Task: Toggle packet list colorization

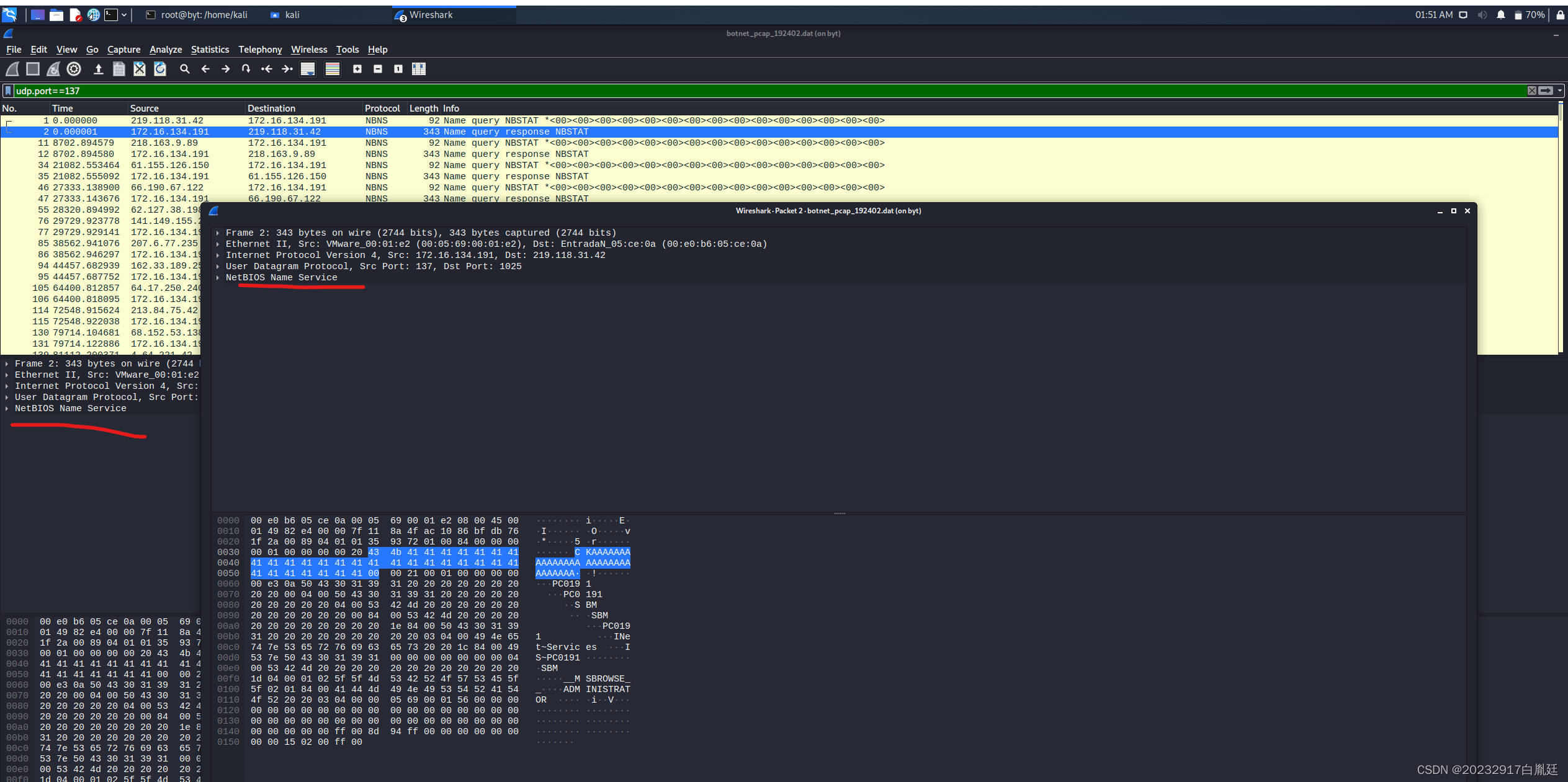Action: pyautogui.click(x=333, y=69)
